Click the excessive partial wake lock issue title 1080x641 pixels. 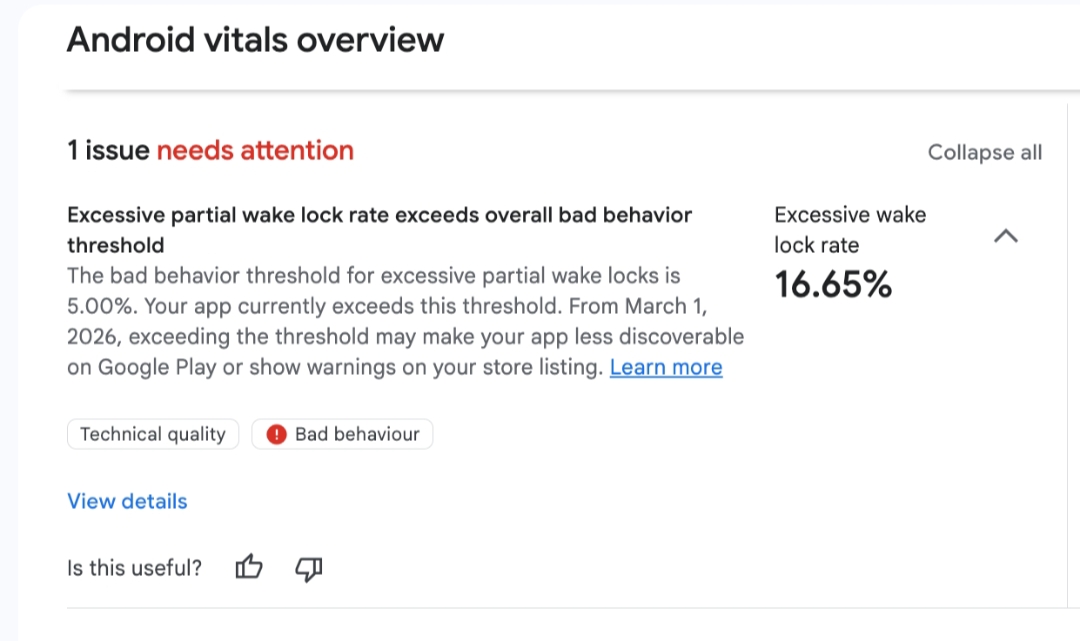(x=379, y=215)
